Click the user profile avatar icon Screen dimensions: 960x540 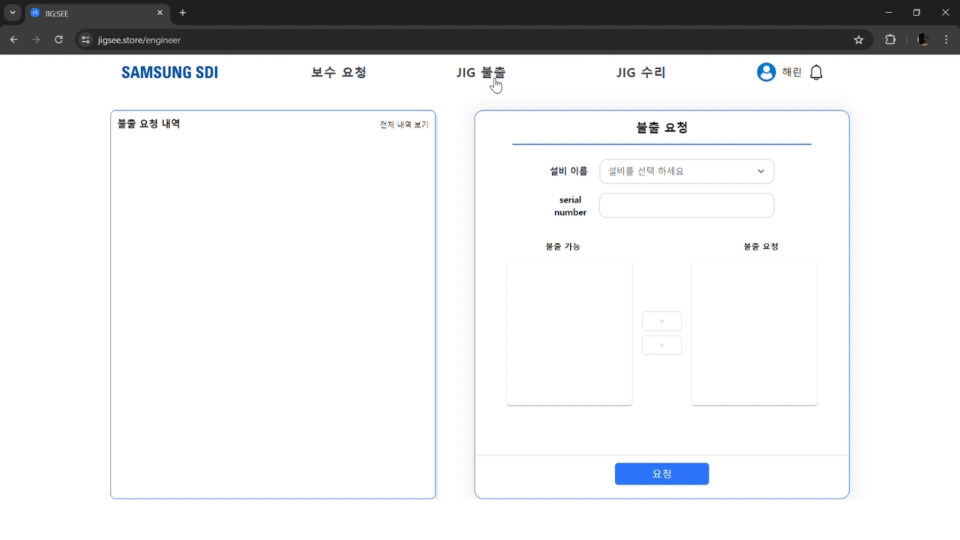click(x=766, y=72)
